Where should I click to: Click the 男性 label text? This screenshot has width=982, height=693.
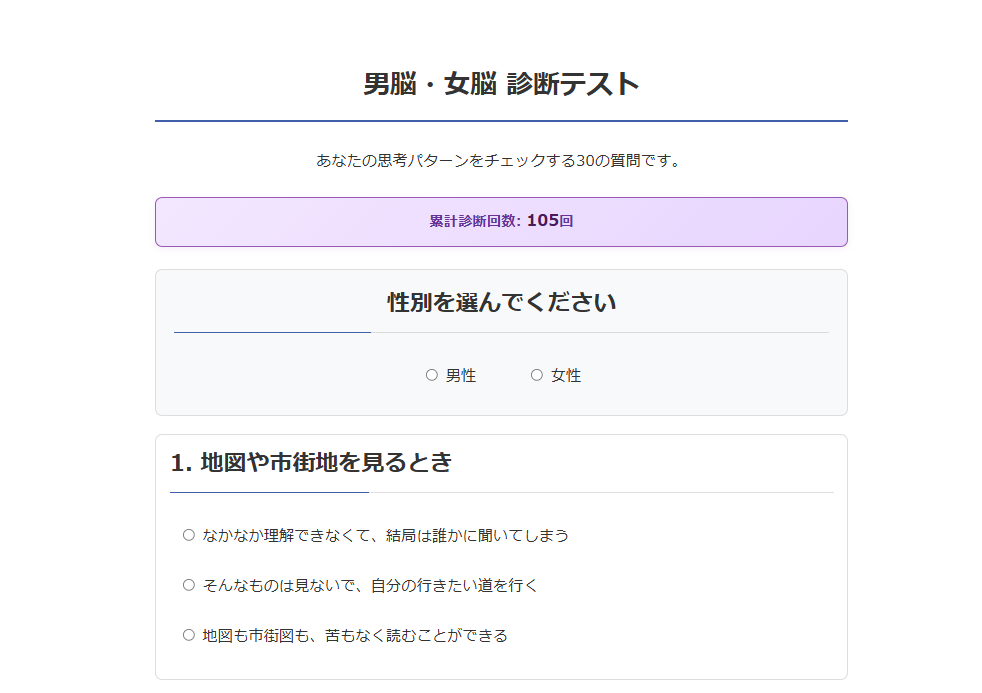pyautogui.click(x=461, y=376)
